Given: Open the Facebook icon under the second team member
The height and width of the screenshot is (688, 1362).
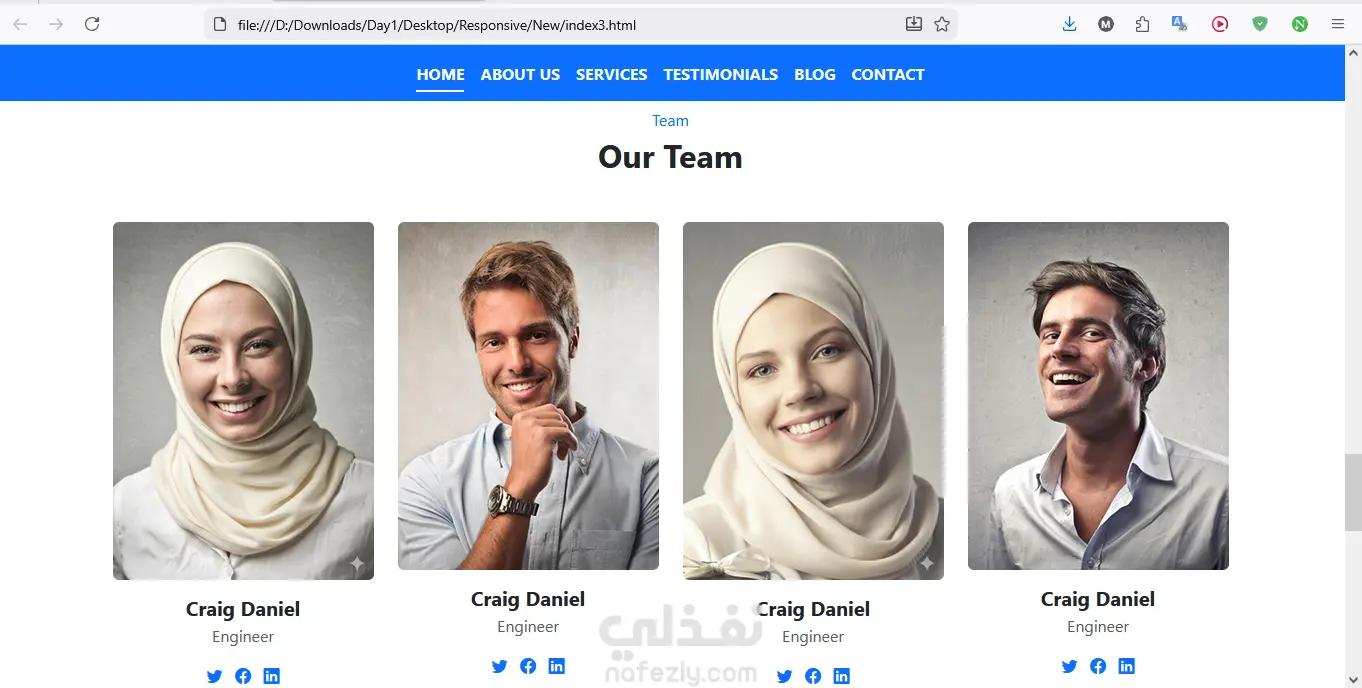Looking at the screenshot, I should point(528,666).
